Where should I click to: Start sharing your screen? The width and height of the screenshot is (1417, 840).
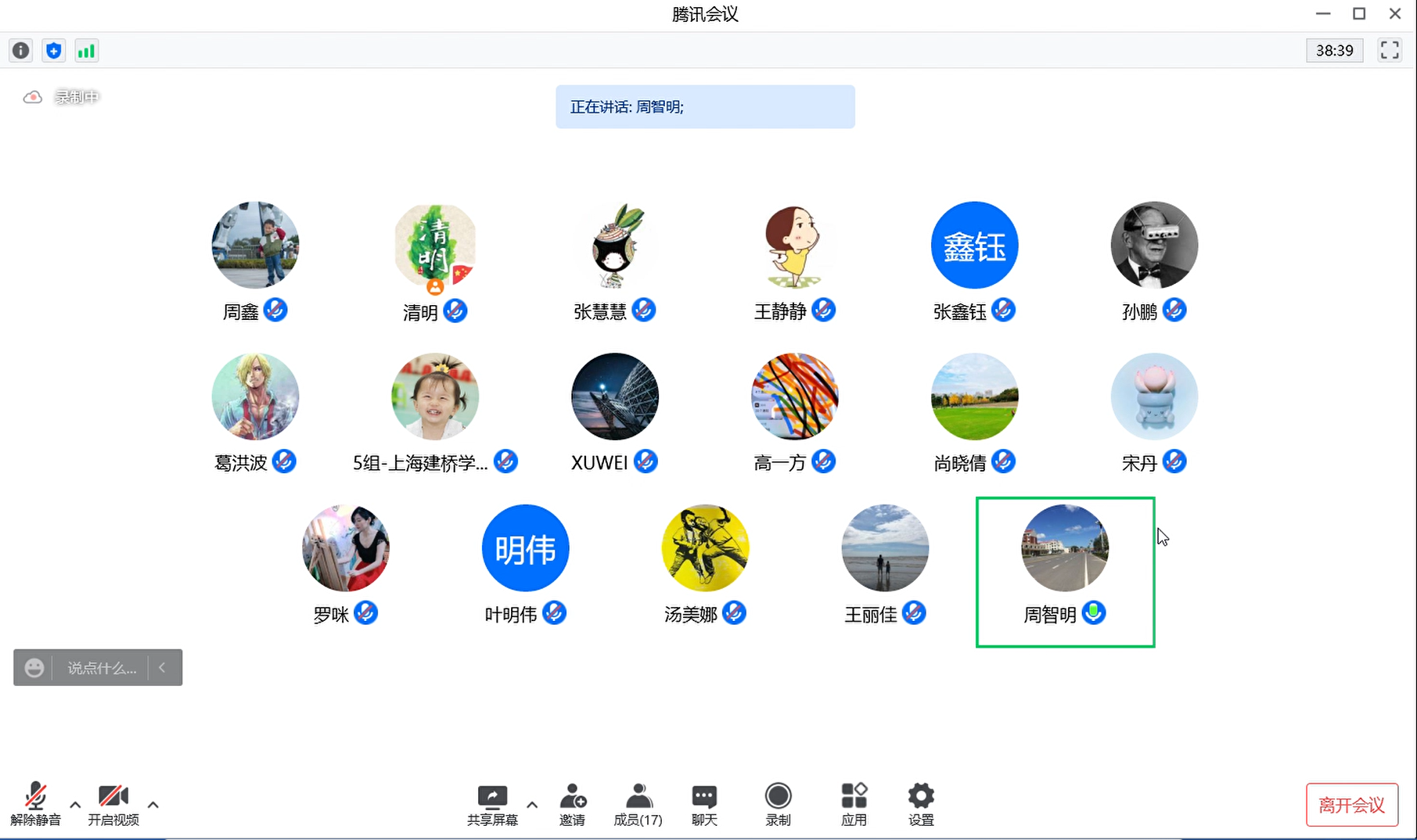click(492, 804)
